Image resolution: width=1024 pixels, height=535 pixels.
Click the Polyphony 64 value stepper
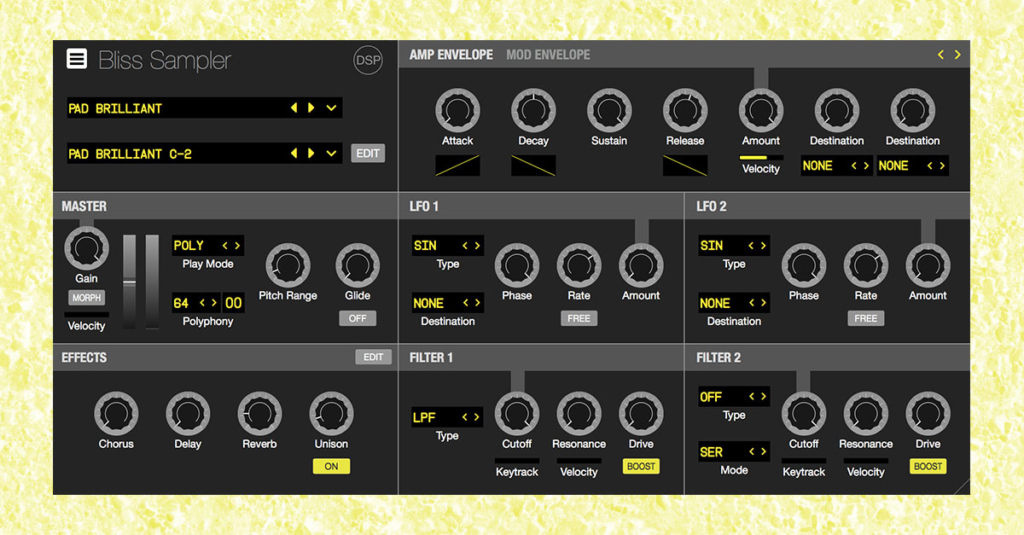pos(196,303)
